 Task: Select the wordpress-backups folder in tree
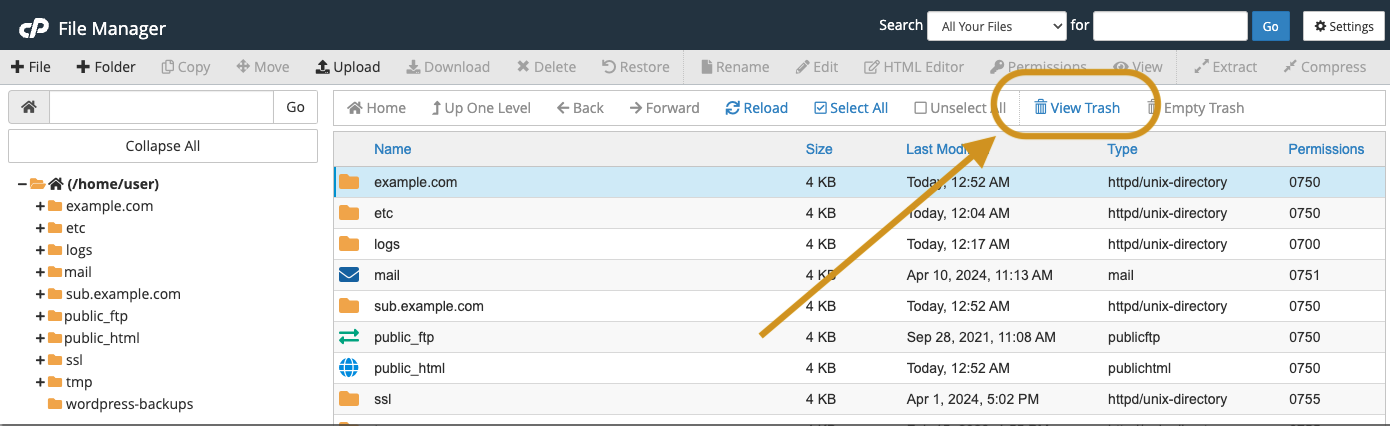[129, 404]
